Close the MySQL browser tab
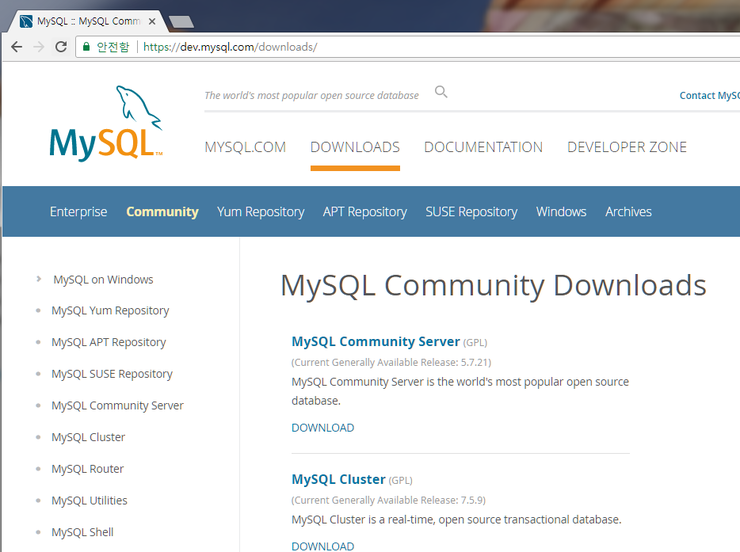Image resolution: width=740 pixels, height=552 pixels. [152, 21]
